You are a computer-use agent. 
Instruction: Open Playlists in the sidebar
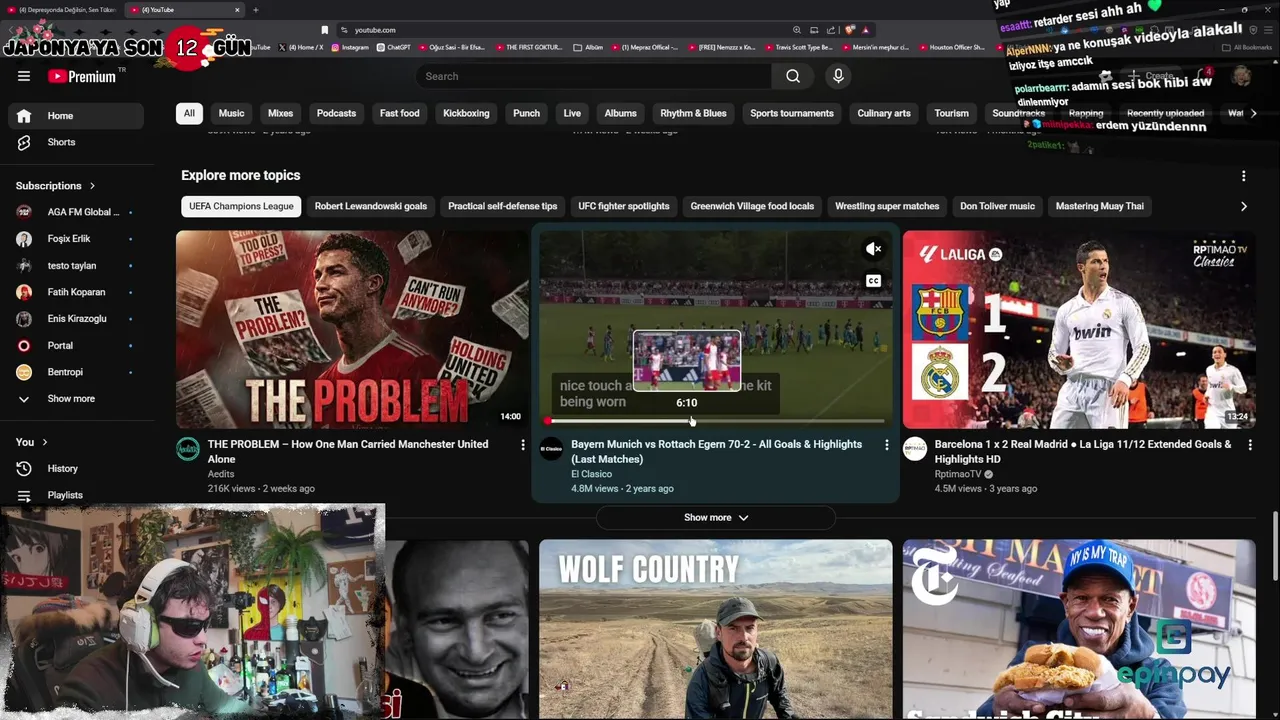coord(76,495)
